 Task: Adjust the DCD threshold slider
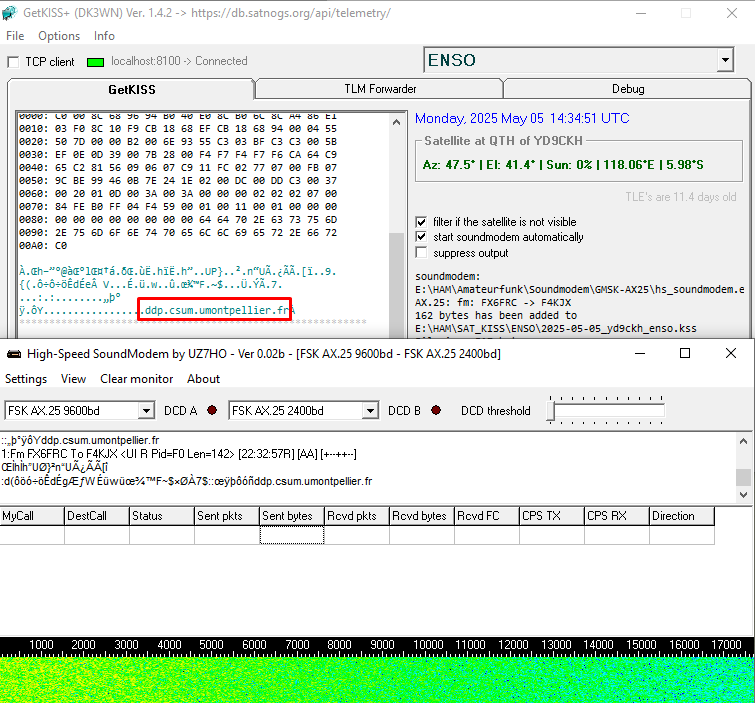(x=551, y=411)
